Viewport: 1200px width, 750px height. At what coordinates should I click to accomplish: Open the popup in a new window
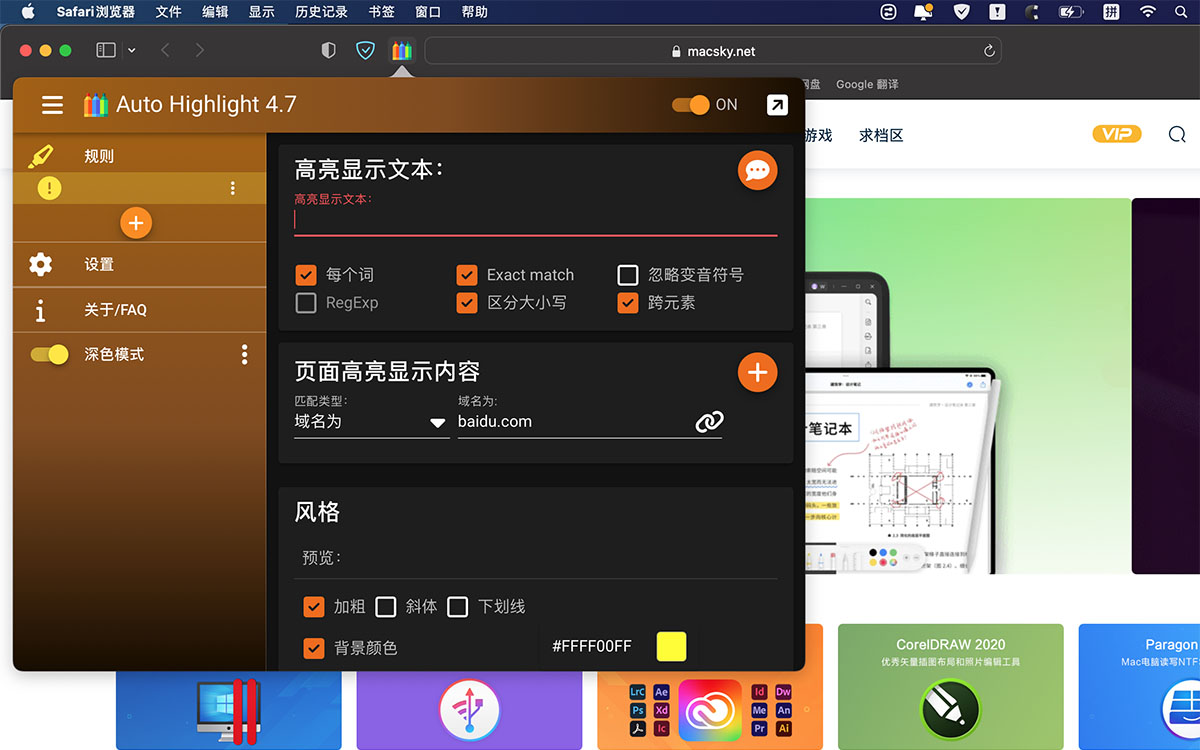point(776,104)
